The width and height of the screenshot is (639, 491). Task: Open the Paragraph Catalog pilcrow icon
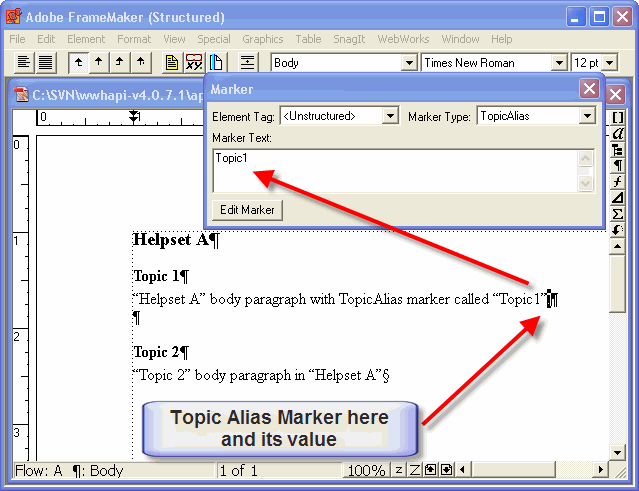point(618,165)
